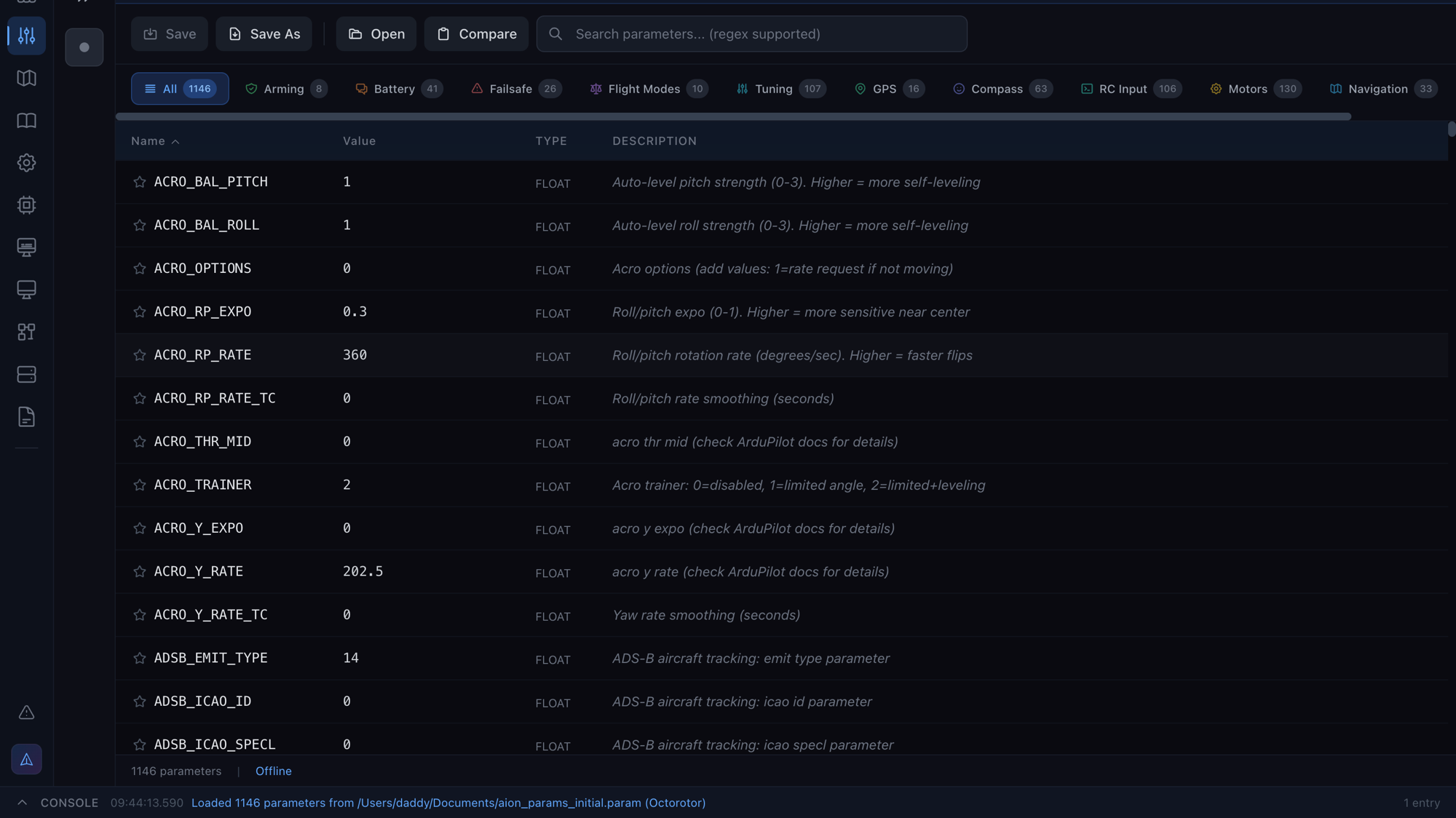
Task: Open the book icon in sidebar
Action: point(26,120)
